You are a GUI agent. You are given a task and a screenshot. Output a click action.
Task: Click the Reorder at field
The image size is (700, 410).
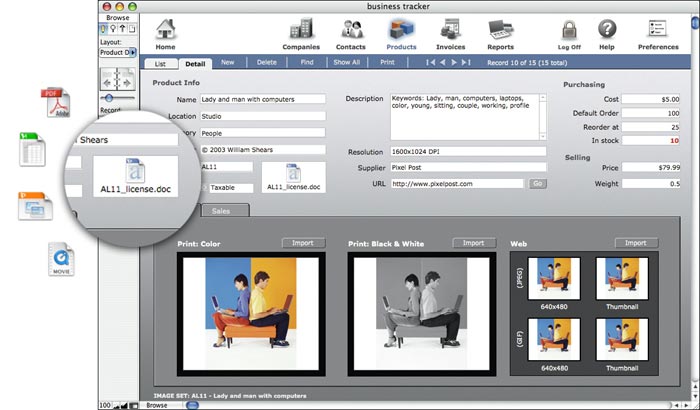[651, 127]
